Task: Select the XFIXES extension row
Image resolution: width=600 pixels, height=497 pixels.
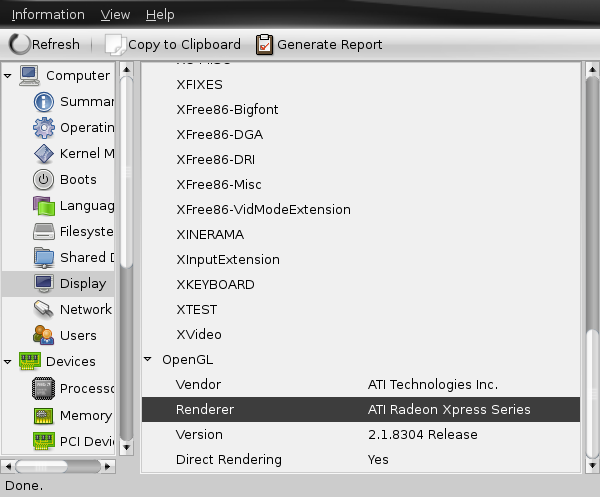Action: click(361, 85)
